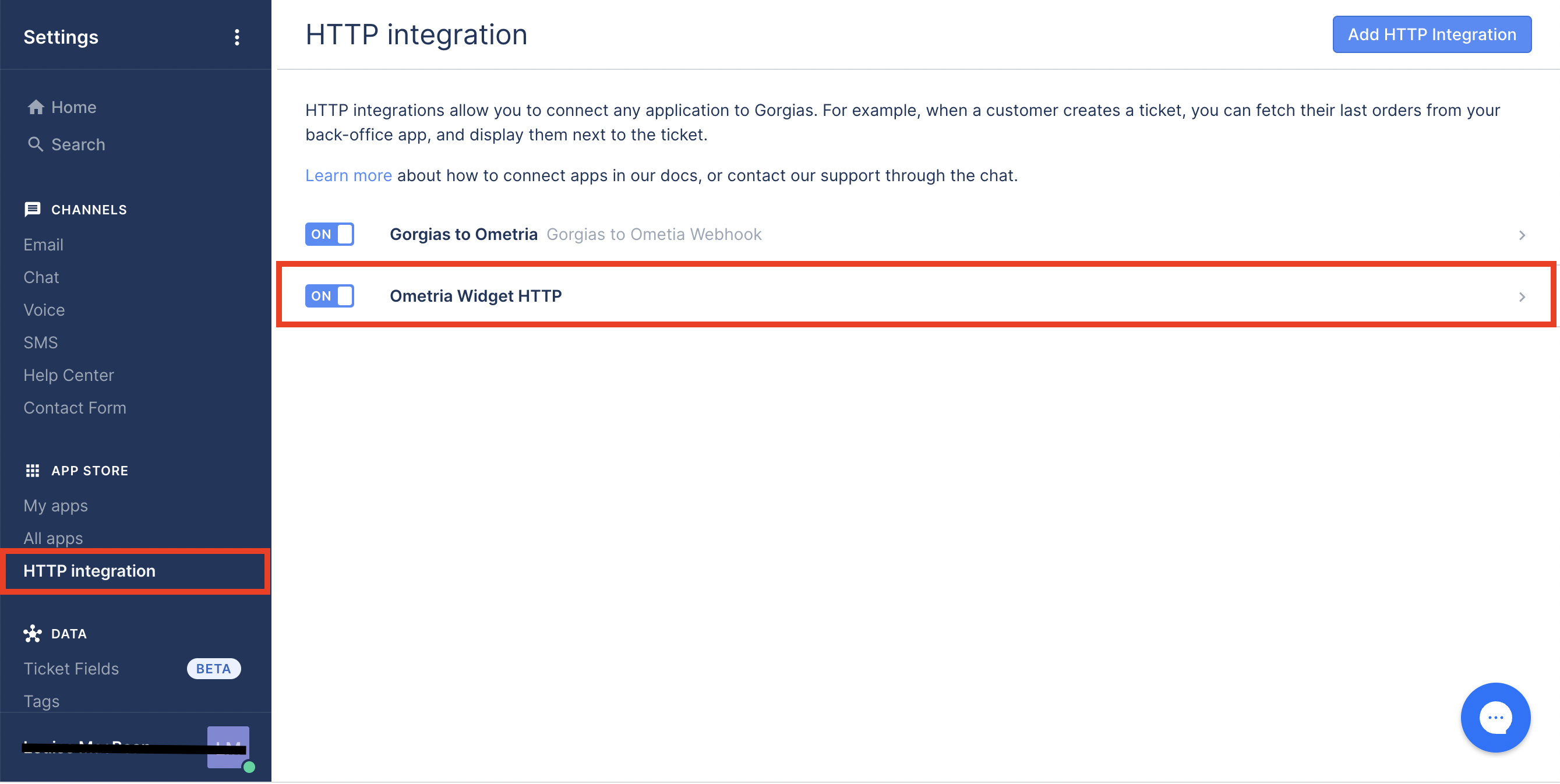The height and width of the screenshot is (784, 1560).
Task: Click the BETA badge next to Ticket Fields
Action: pos(213,668)
